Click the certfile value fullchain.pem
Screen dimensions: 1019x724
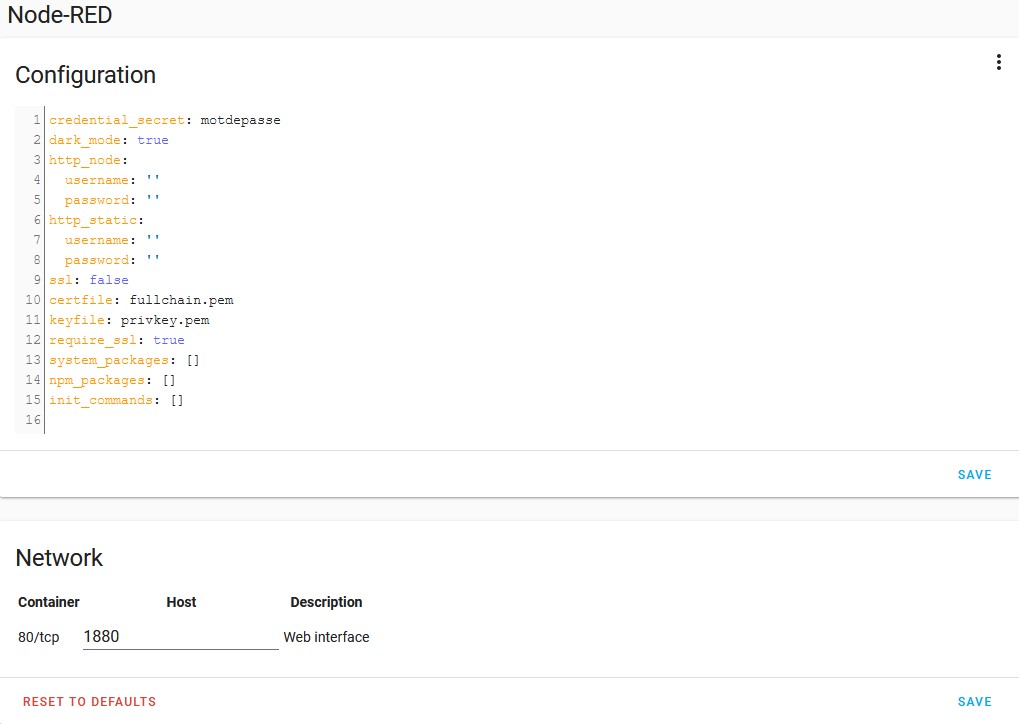(181, 300)
